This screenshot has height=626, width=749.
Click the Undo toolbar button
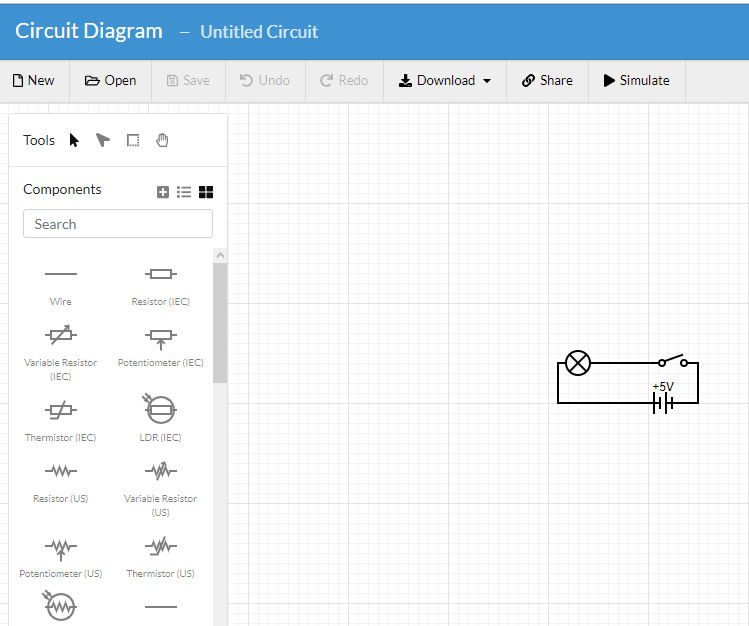click(265, 80)
